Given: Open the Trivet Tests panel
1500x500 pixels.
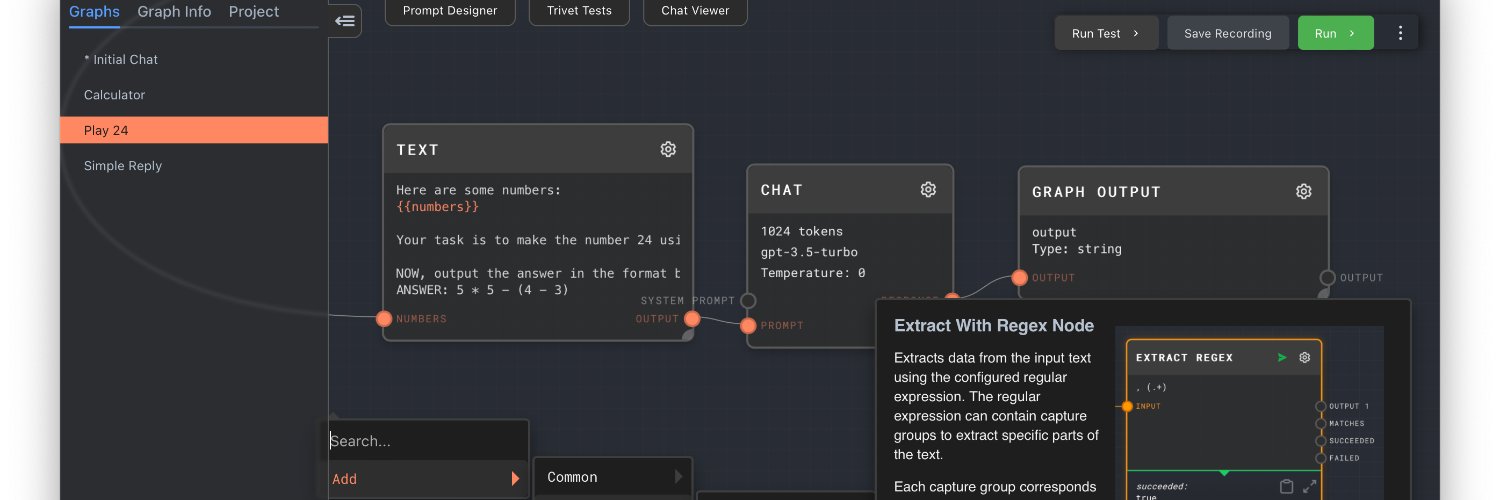Looking at the screenshot, I should click(x=579, y=11).
